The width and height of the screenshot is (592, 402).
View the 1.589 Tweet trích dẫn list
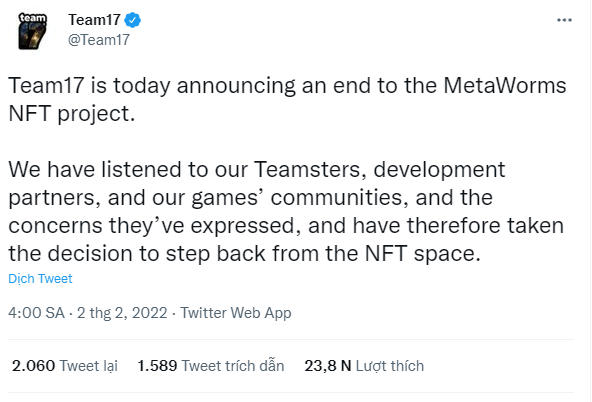tap(211, 366)
